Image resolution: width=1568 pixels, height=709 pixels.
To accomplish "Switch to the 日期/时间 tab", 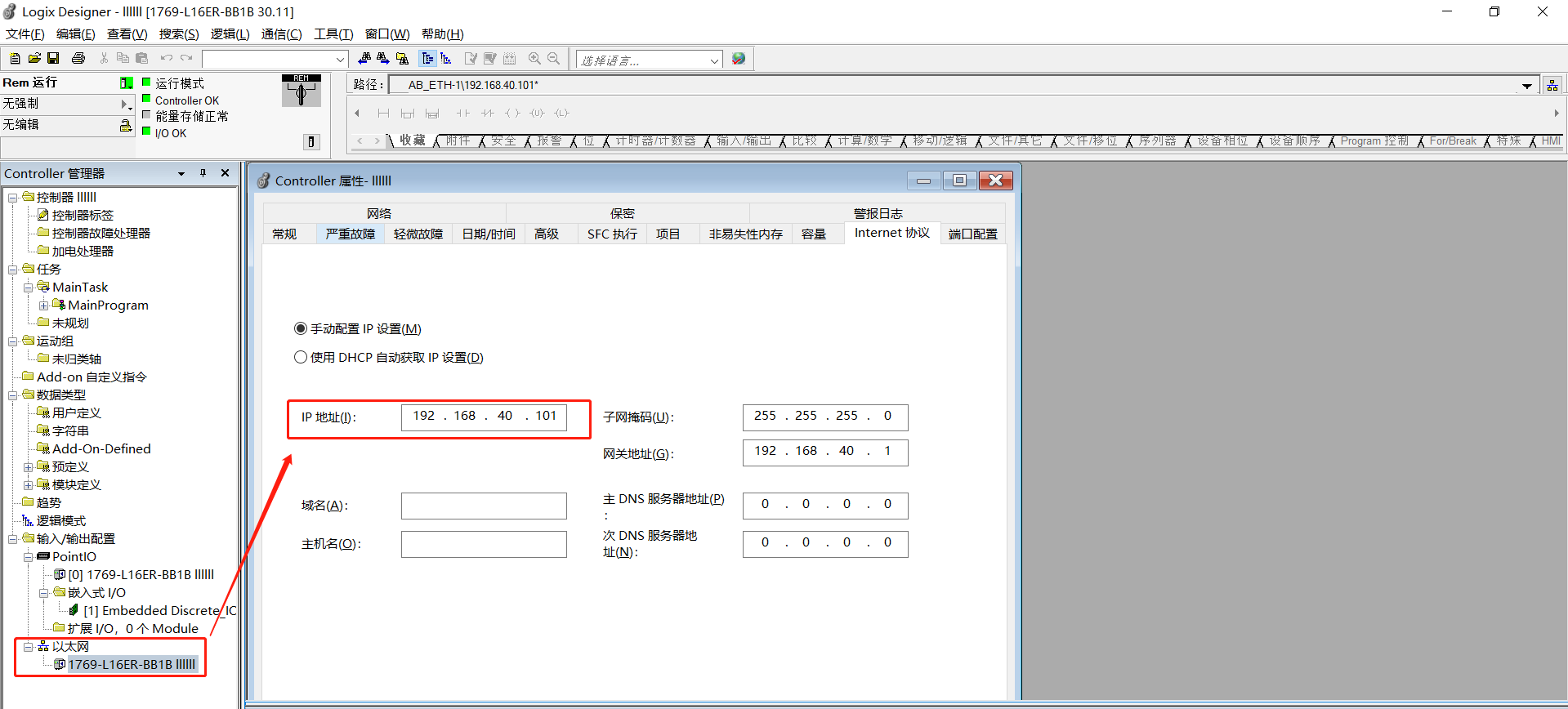I will [488, 234].
